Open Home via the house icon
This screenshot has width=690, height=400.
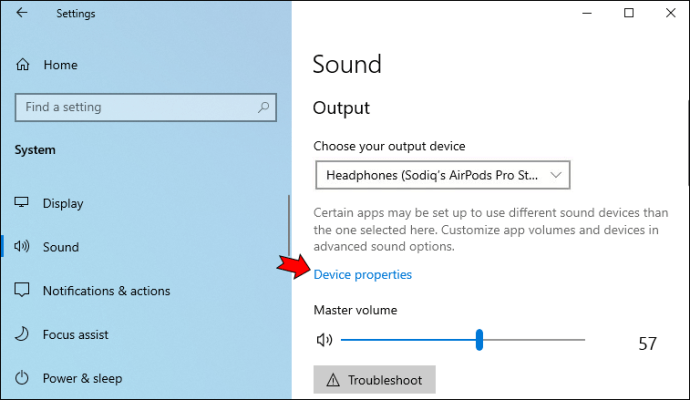pos(22,65)
